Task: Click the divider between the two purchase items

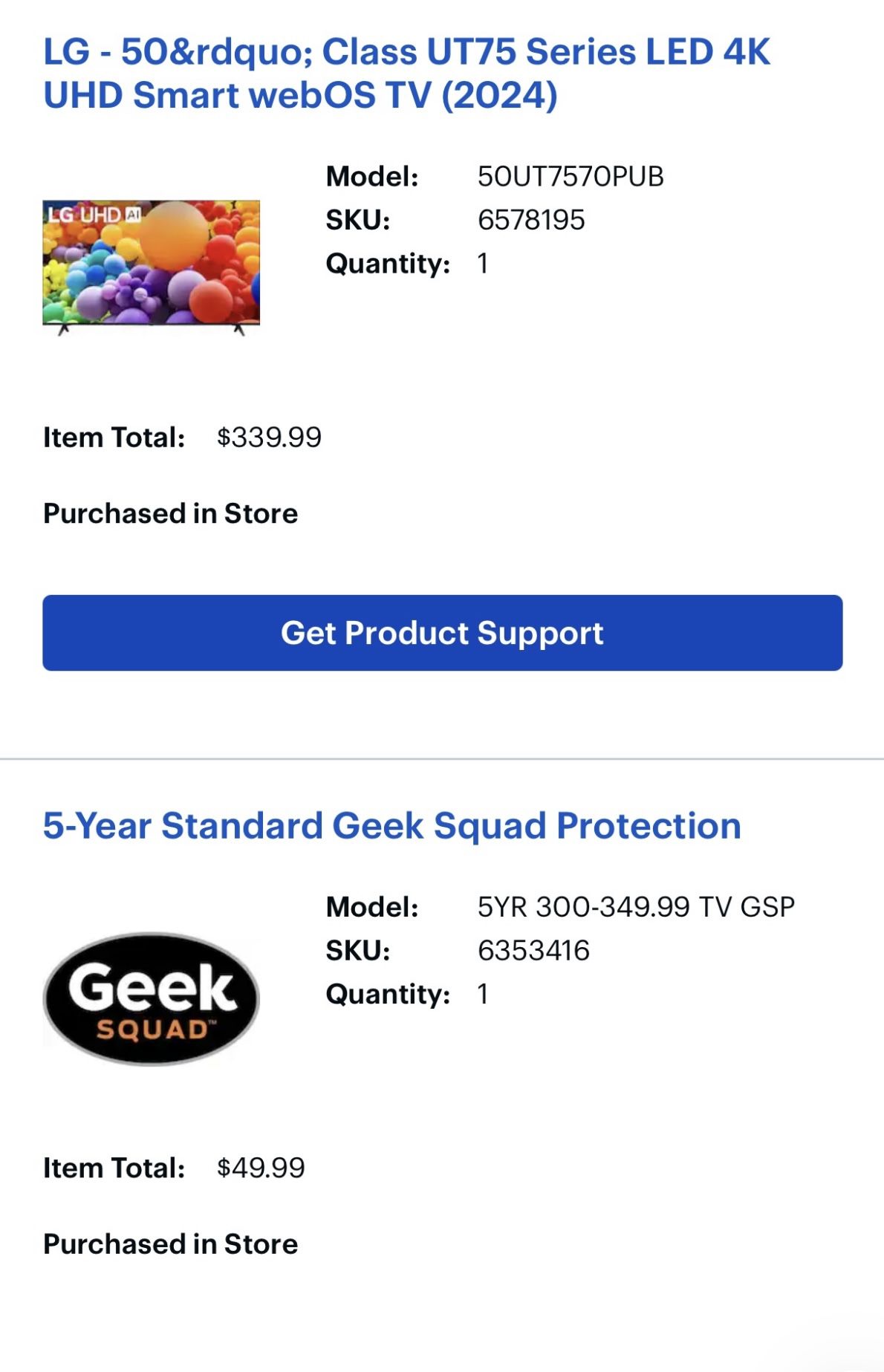Action: (x=442, y=756)
